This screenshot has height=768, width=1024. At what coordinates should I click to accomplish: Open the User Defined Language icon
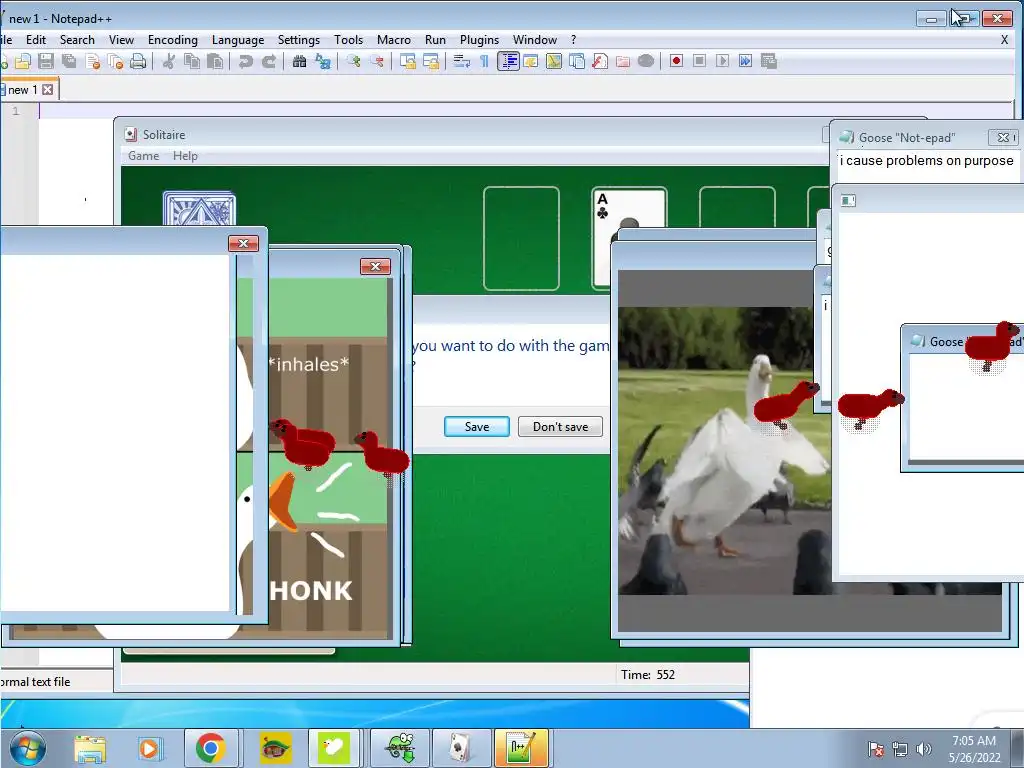point(530,61)
